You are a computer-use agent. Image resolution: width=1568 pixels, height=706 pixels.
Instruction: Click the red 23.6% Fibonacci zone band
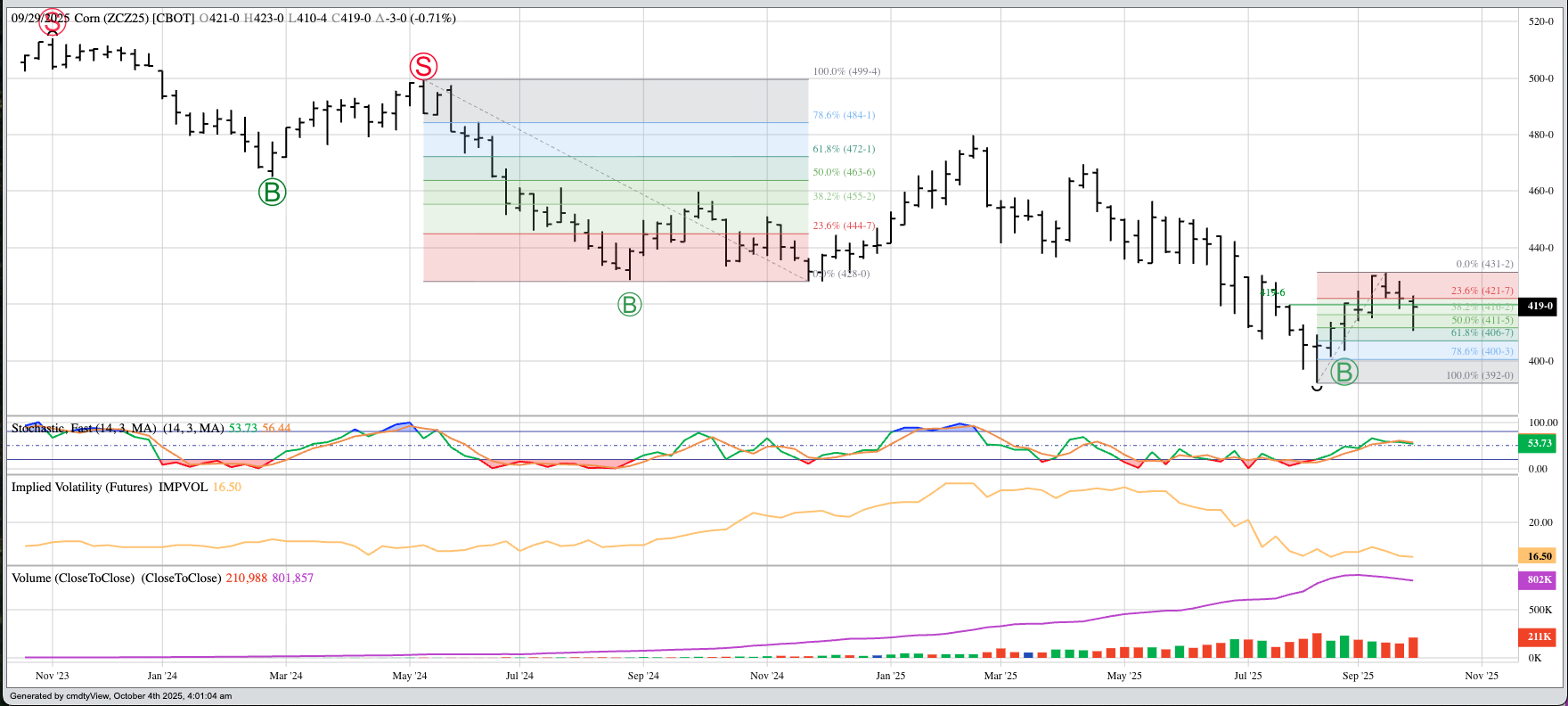[615, 259]
